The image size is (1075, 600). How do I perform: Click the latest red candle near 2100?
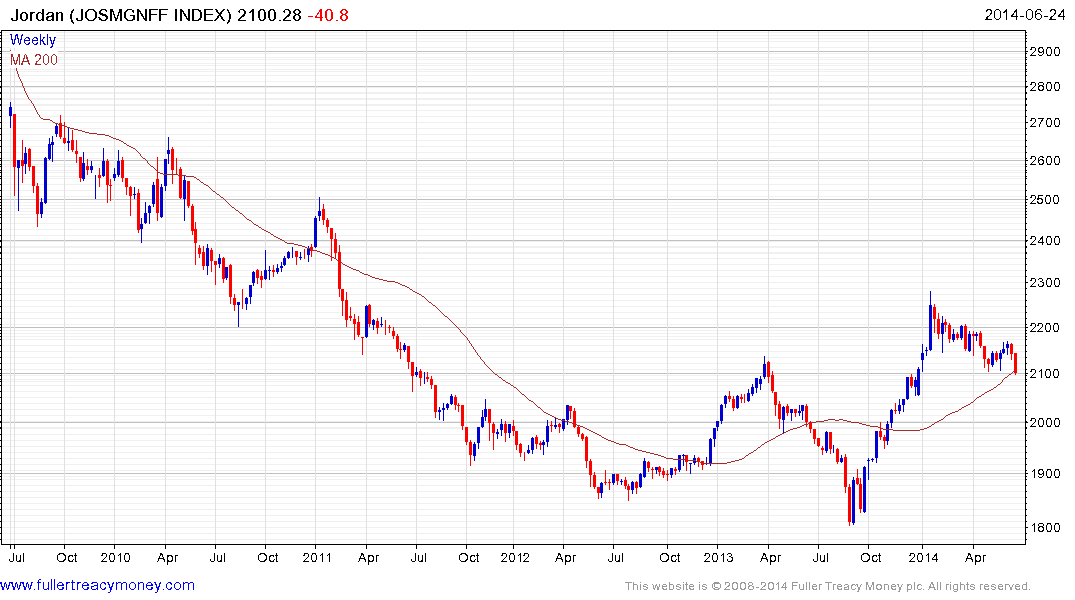[x=1015, y=363]
